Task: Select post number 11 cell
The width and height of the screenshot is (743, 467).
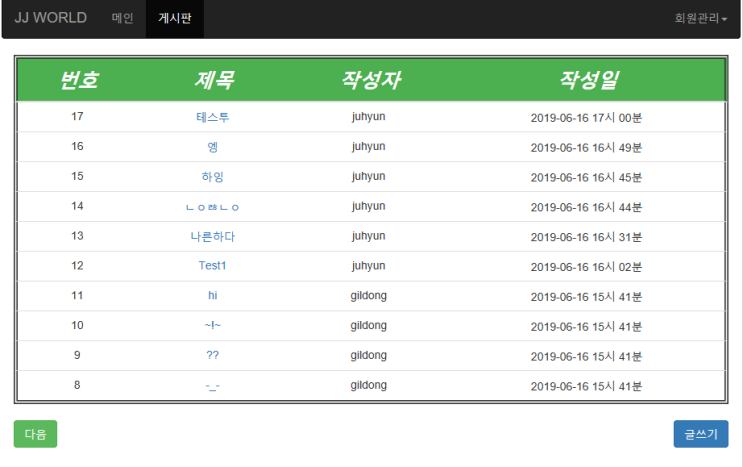Action: point(77,296)
